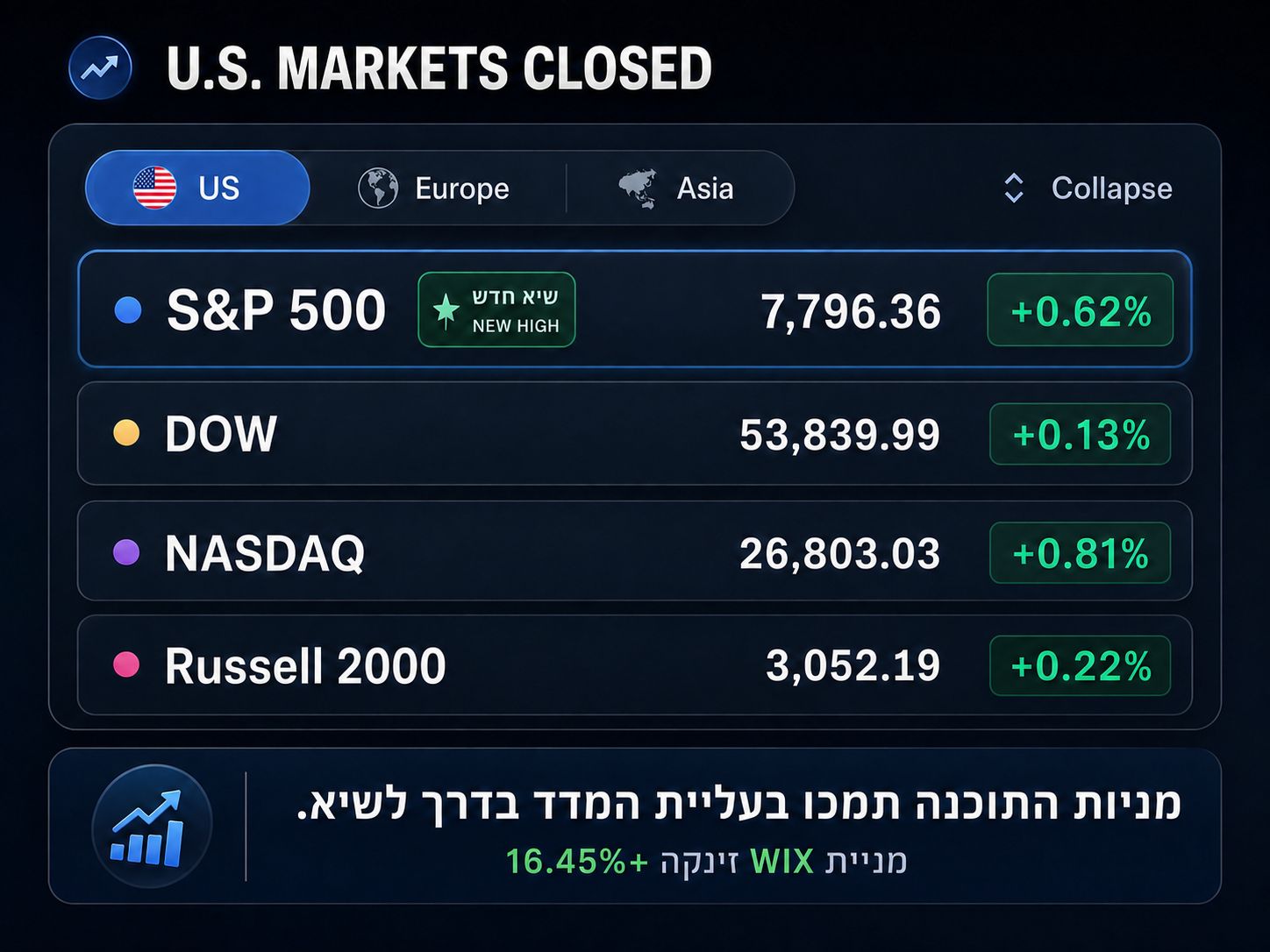Click the NASDAQ +0.81% change badge
The width and height of the screenshot is (1270, 952).
[x=1081, y=552]
